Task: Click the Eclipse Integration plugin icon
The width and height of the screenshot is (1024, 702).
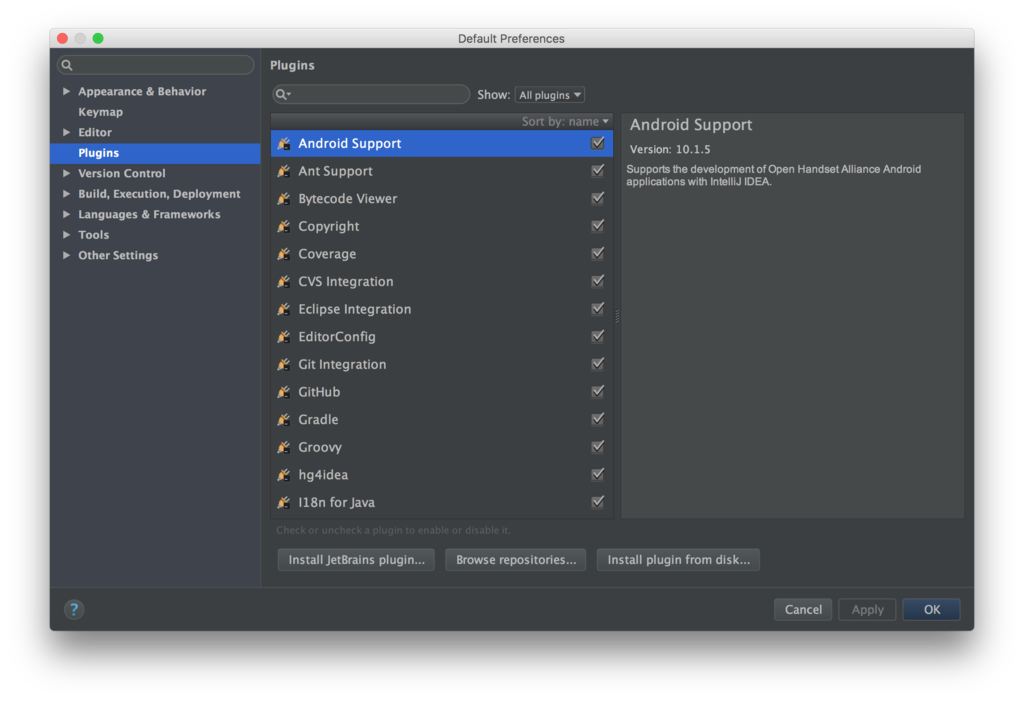Action: pyautogui.click(x=284, y=309)
